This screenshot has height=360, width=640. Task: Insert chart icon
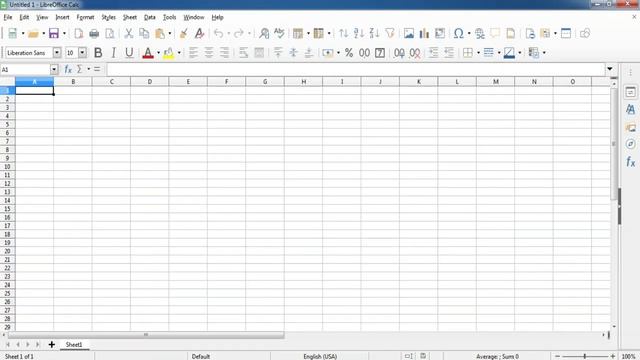click(424, 33)
